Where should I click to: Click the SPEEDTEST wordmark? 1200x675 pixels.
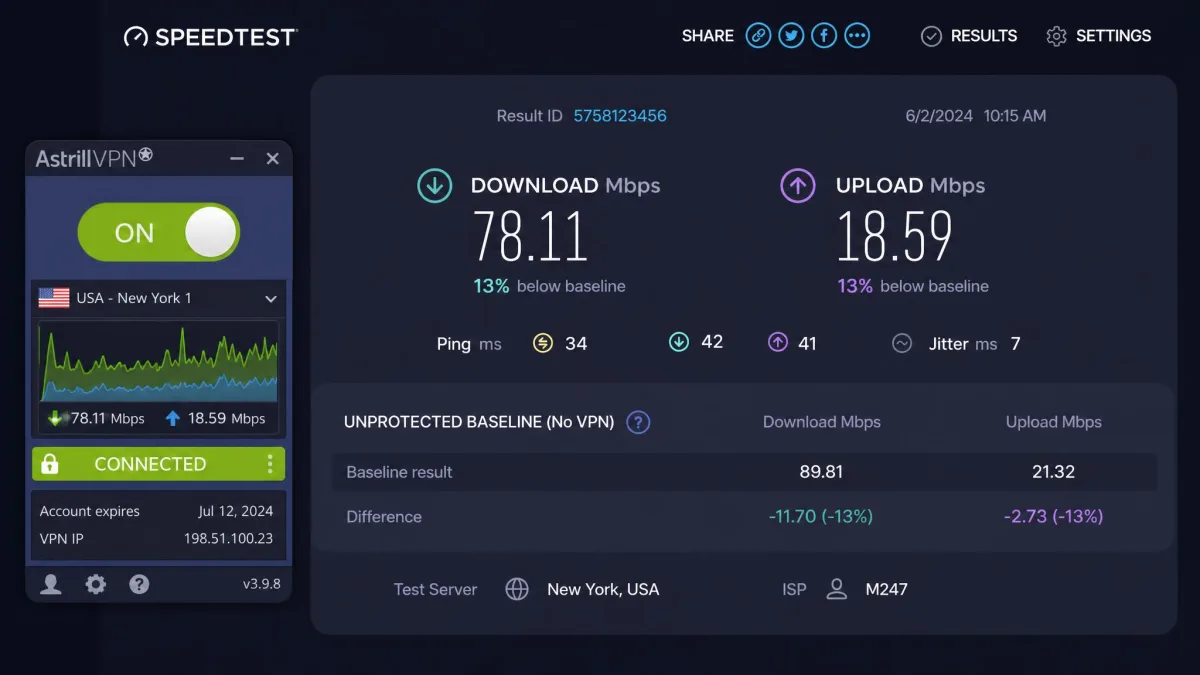click(x=226, y=37)
